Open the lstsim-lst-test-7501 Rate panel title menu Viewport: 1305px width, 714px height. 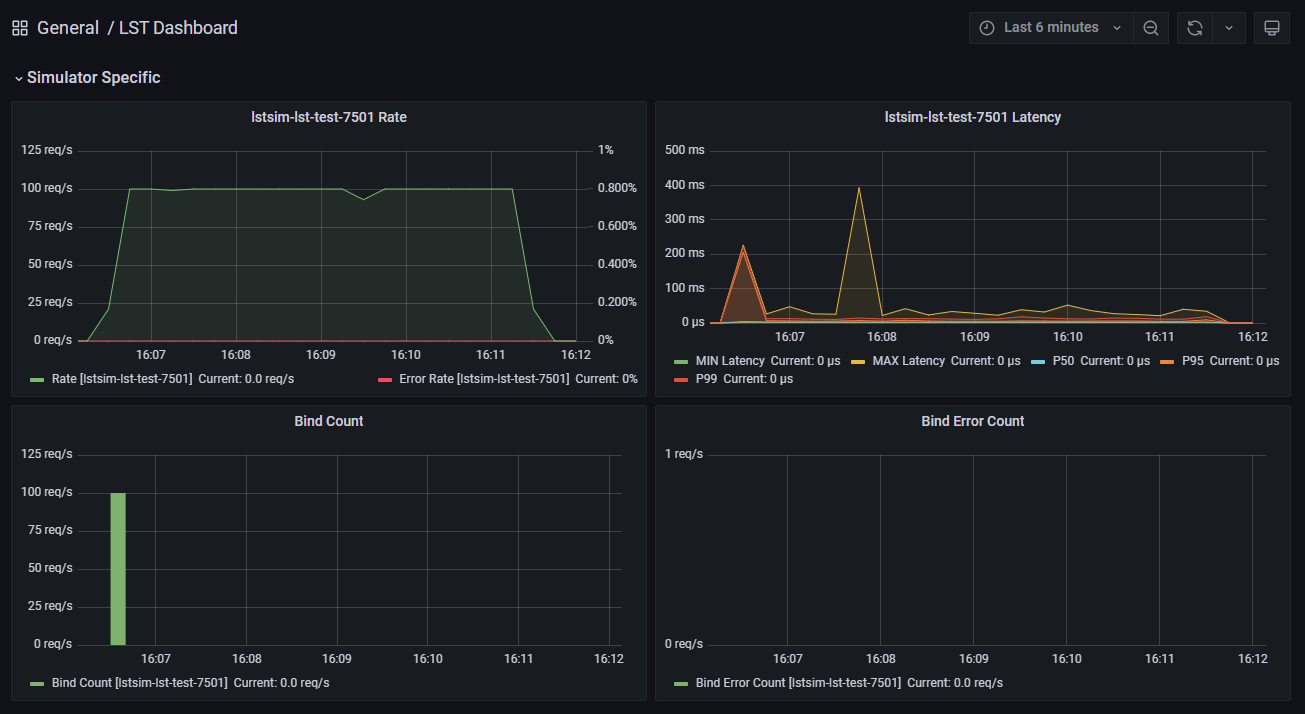point(328,117)
